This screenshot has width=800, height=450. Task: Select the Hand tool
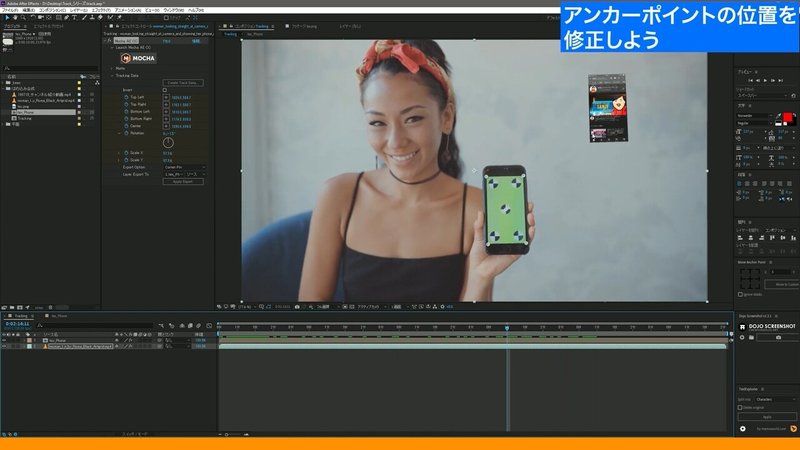click(15, 17)
